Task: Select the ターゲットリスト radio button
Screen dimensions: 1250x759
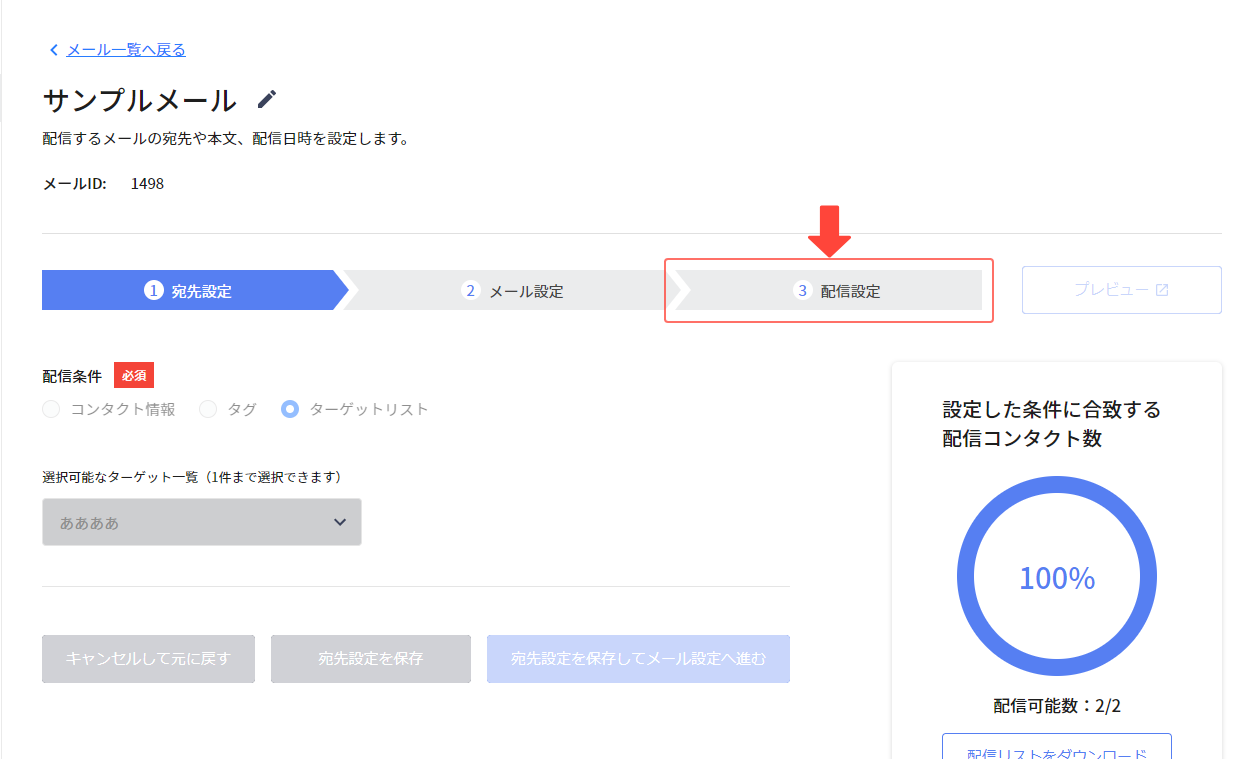Action: click(x=290, y=409)
